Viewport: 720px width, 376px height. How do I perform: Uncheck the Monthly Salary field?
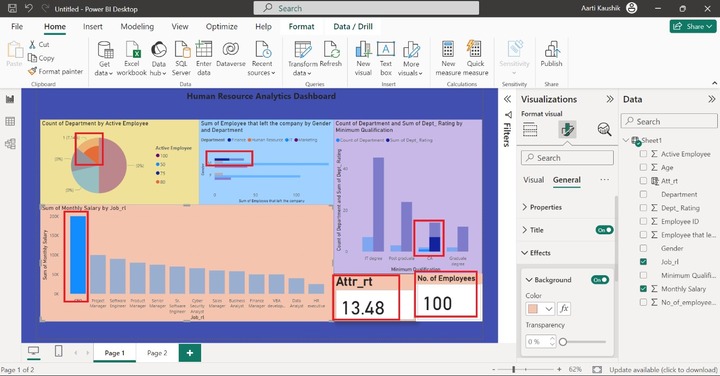643,289
